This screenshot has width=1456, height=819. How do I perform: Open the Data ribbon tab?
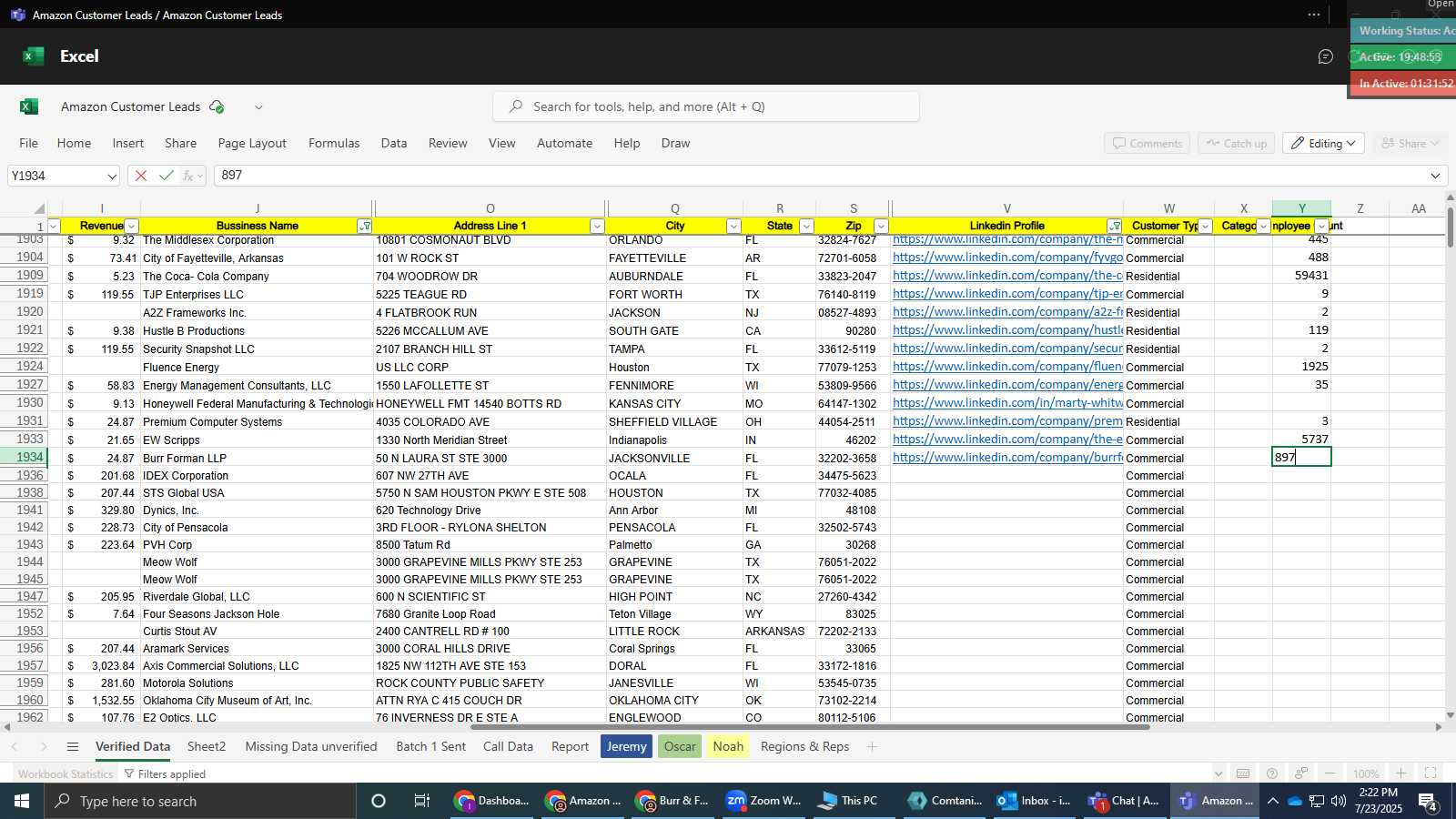394,144
